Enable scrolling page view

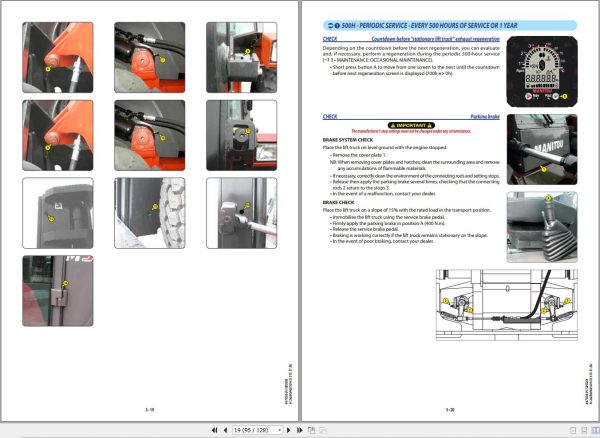click(x=584, y=431)
